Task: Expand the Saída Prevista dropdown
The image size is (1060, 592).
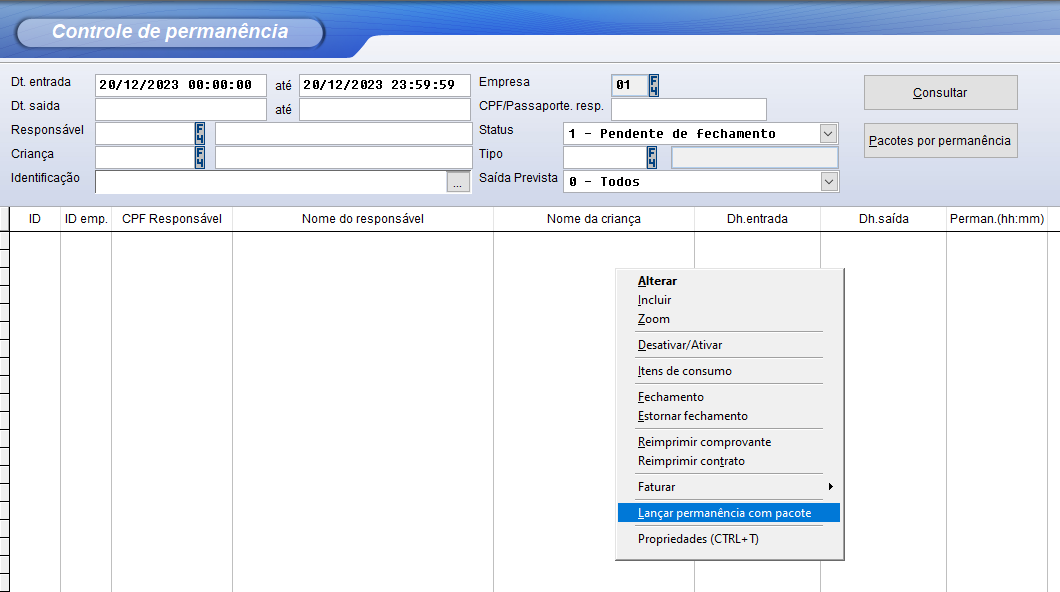Action: tap(828, 181)
